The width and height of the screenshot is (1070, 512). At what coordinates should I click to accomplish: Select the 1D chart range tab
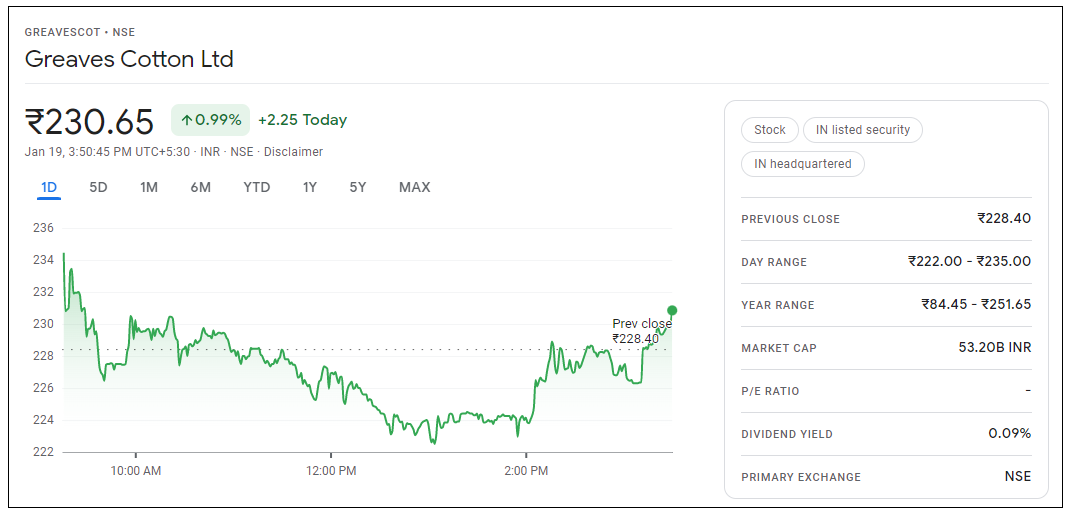pyautogui.click(x=49, y=187)
